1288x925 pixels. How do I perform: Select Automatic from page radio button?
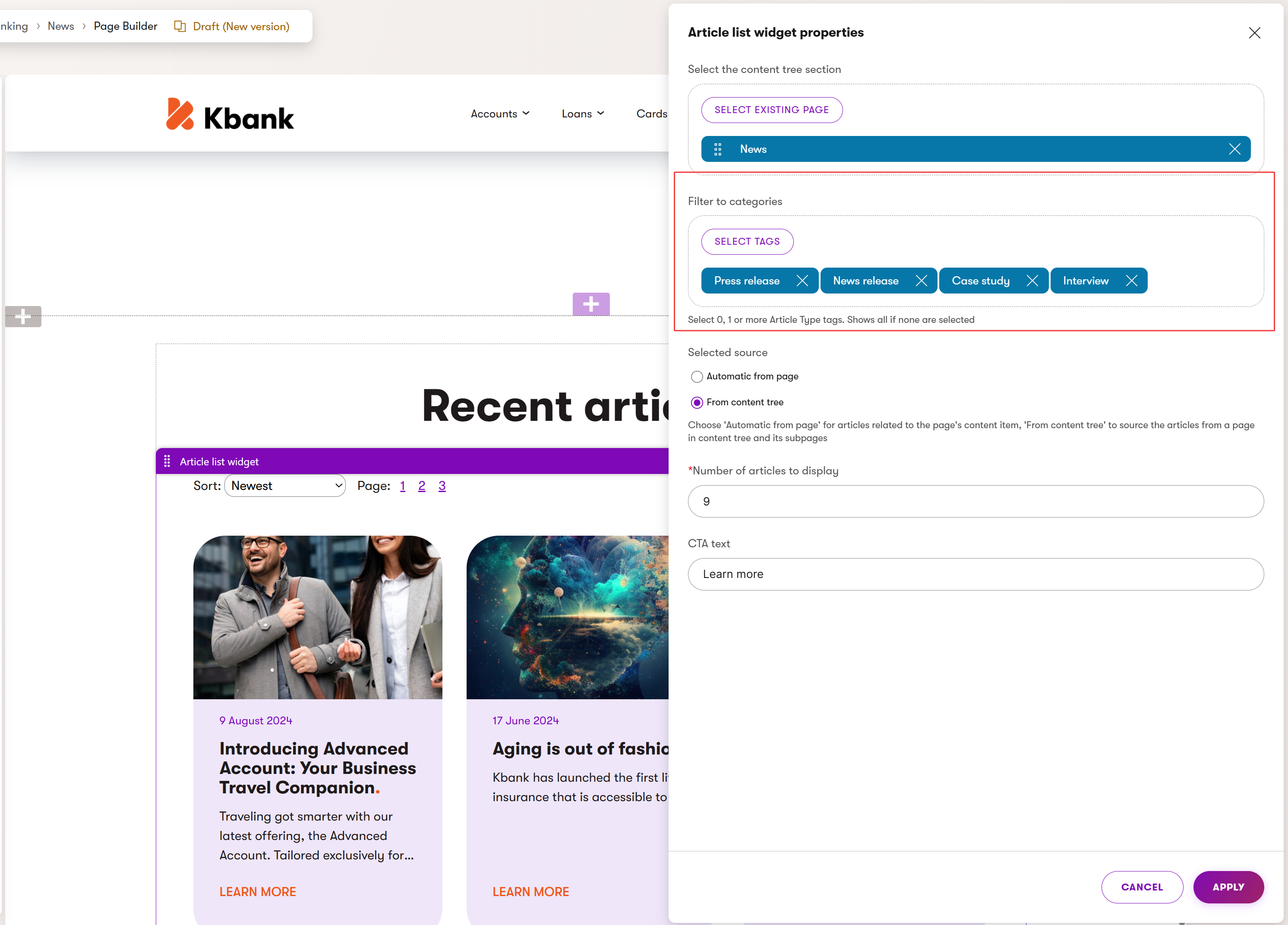point(697,376)
